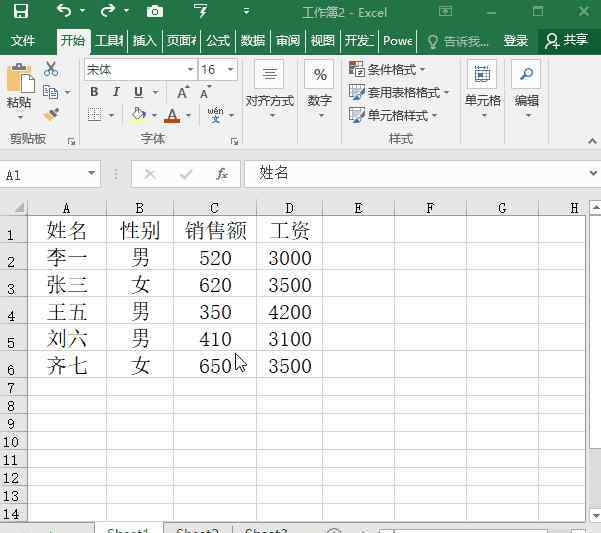601x533 pixels.
Task: Select cell containing 销售额
Action: tap(215, 231)
